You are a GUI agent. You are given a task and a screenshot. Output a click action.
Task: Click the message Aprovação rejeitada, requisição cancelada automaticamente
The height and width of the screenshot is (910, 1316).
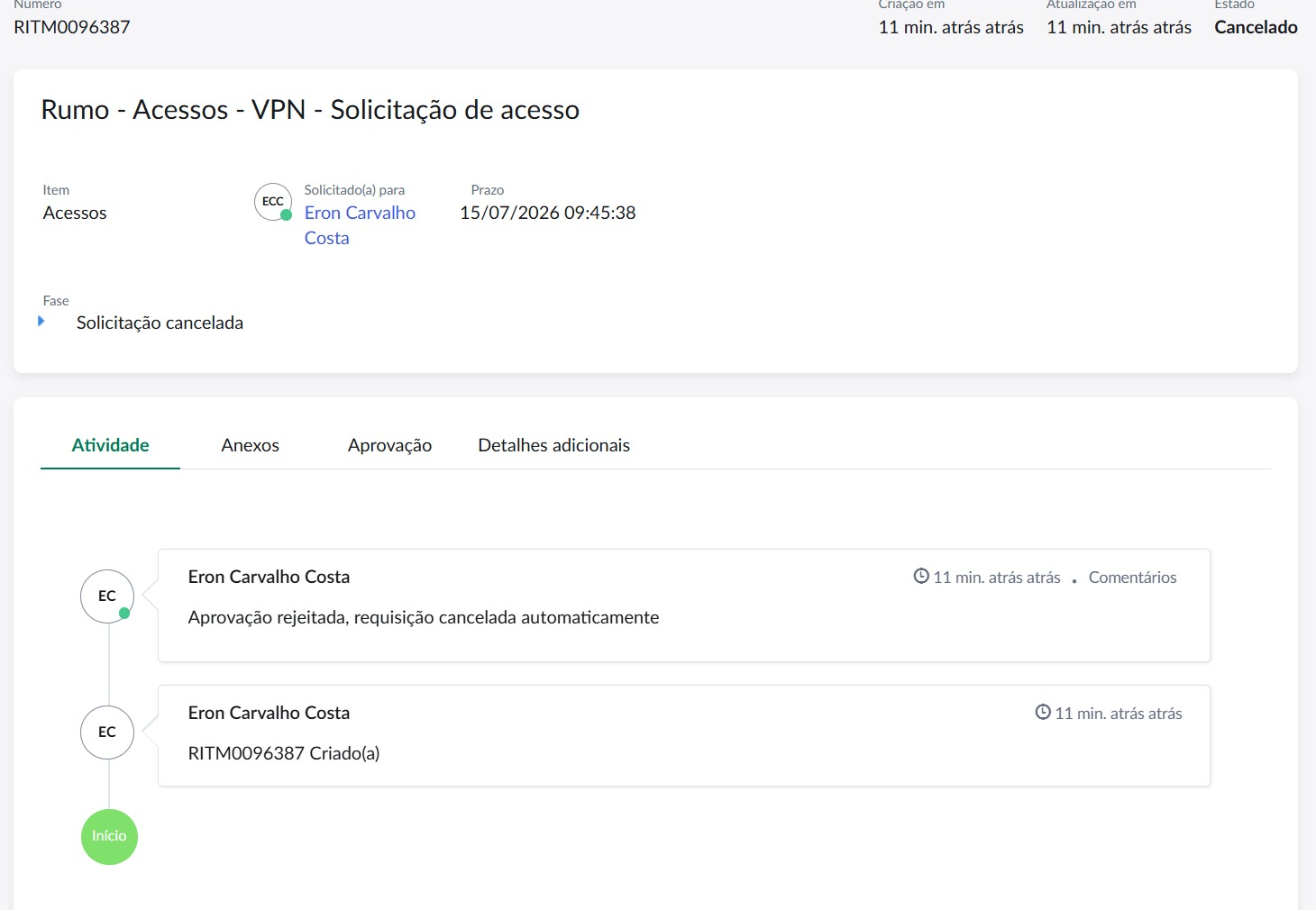(x=424, y=617)
